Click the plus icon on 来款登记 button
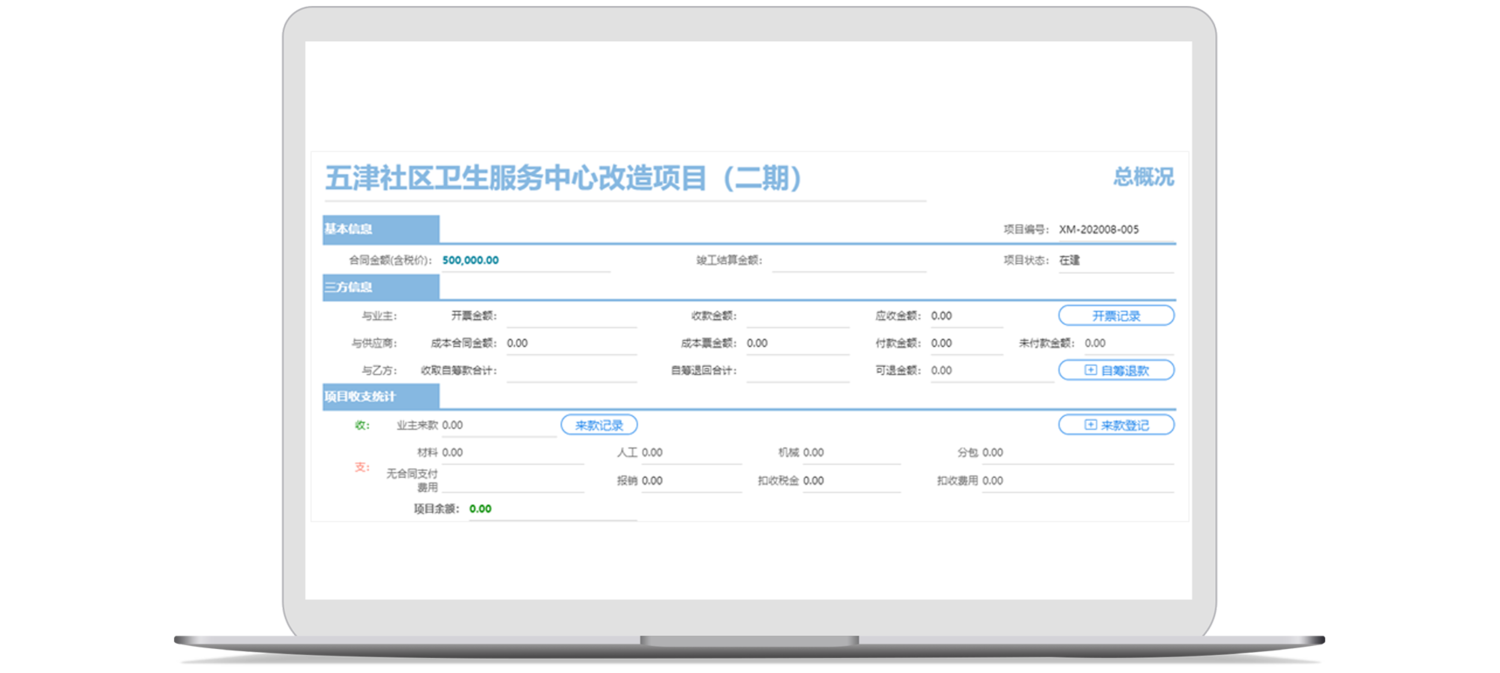 (x=1091, y=425)
